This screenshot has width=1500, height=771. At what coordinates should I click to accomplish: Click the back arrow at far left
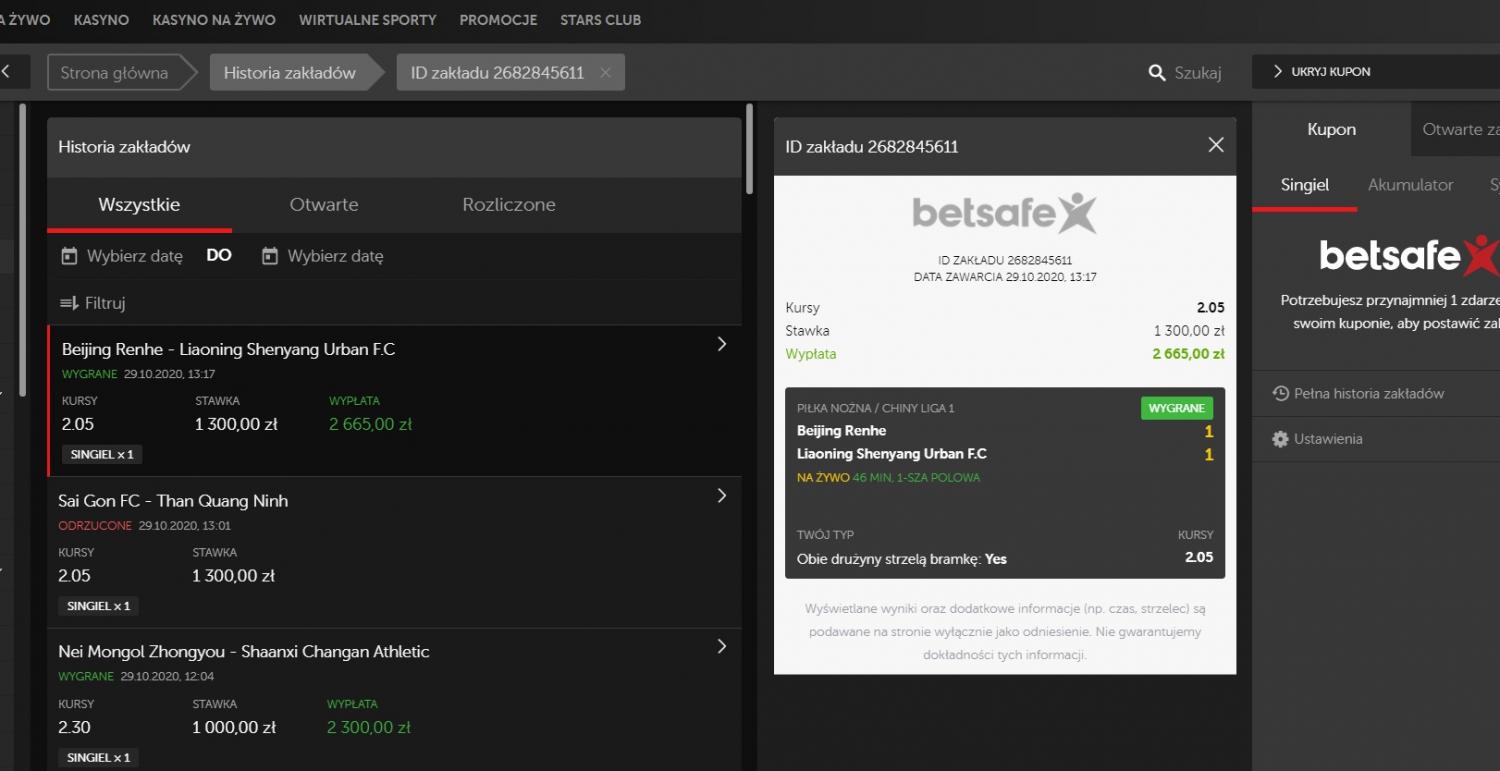click(x=5, y=71)
